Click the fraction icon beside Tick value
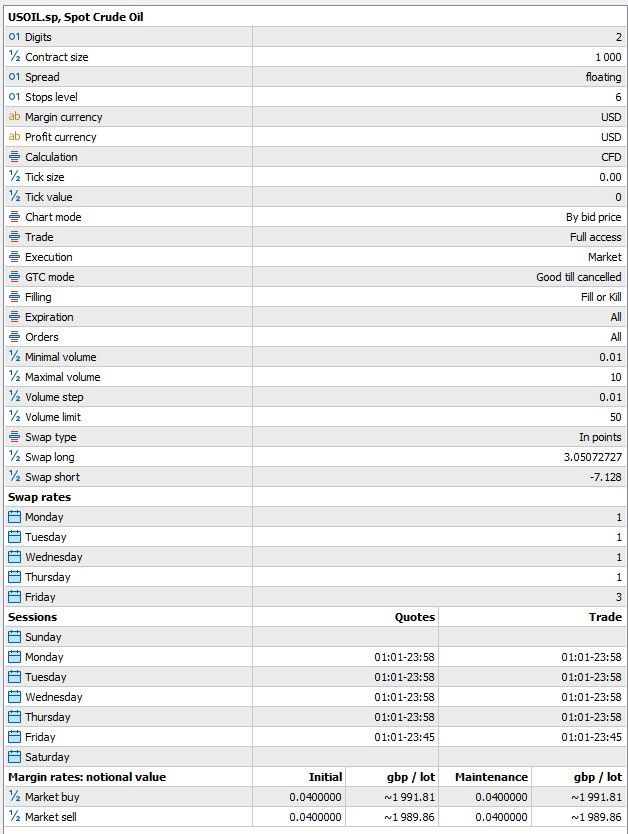 [14, 197]
